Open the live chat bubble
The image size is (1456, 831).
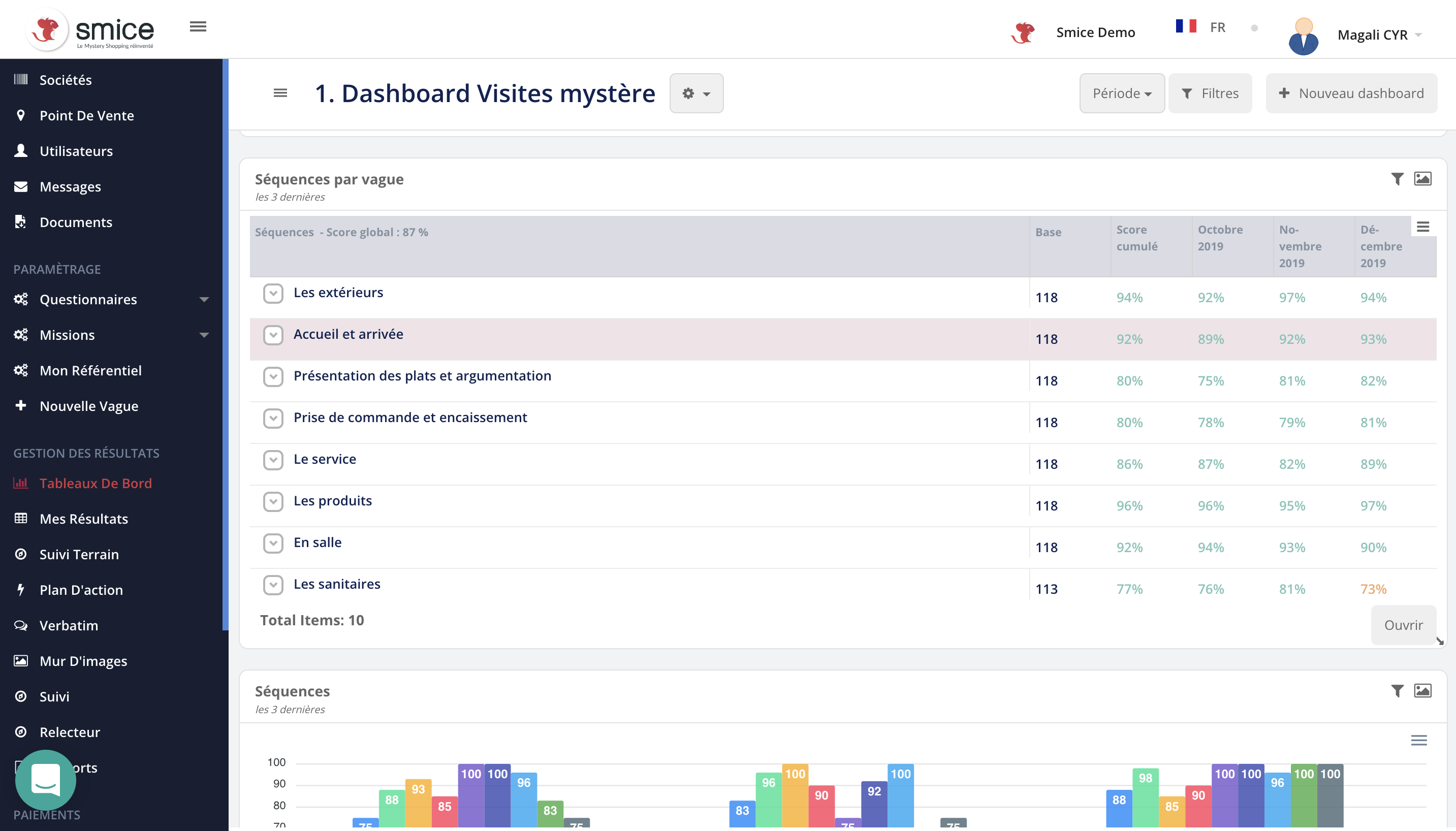point(45,780)
